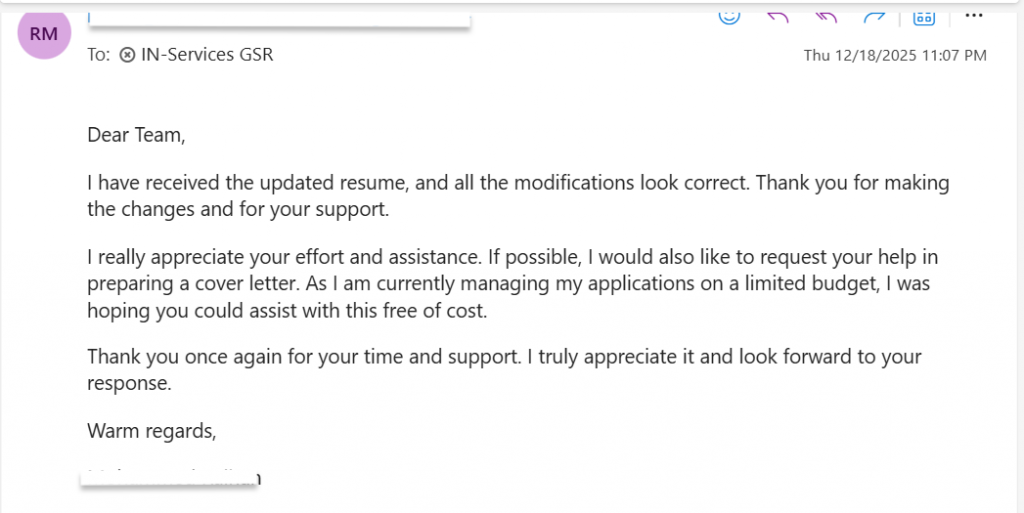
Task: Click the circled X icon before IN-Services GSR
Action: pos(127,55)
